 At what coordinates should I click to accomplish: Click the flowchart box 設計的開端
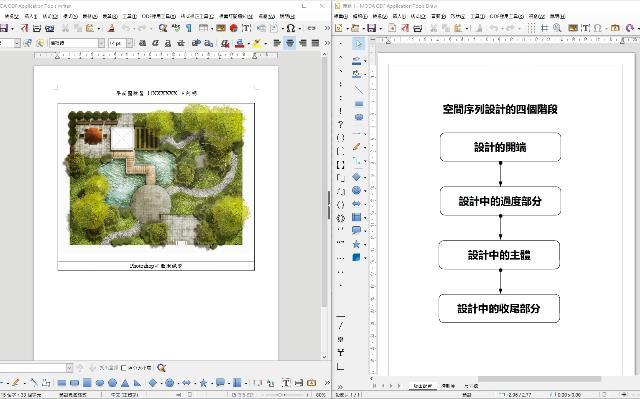pyautogui.click(x=500, y=147)
